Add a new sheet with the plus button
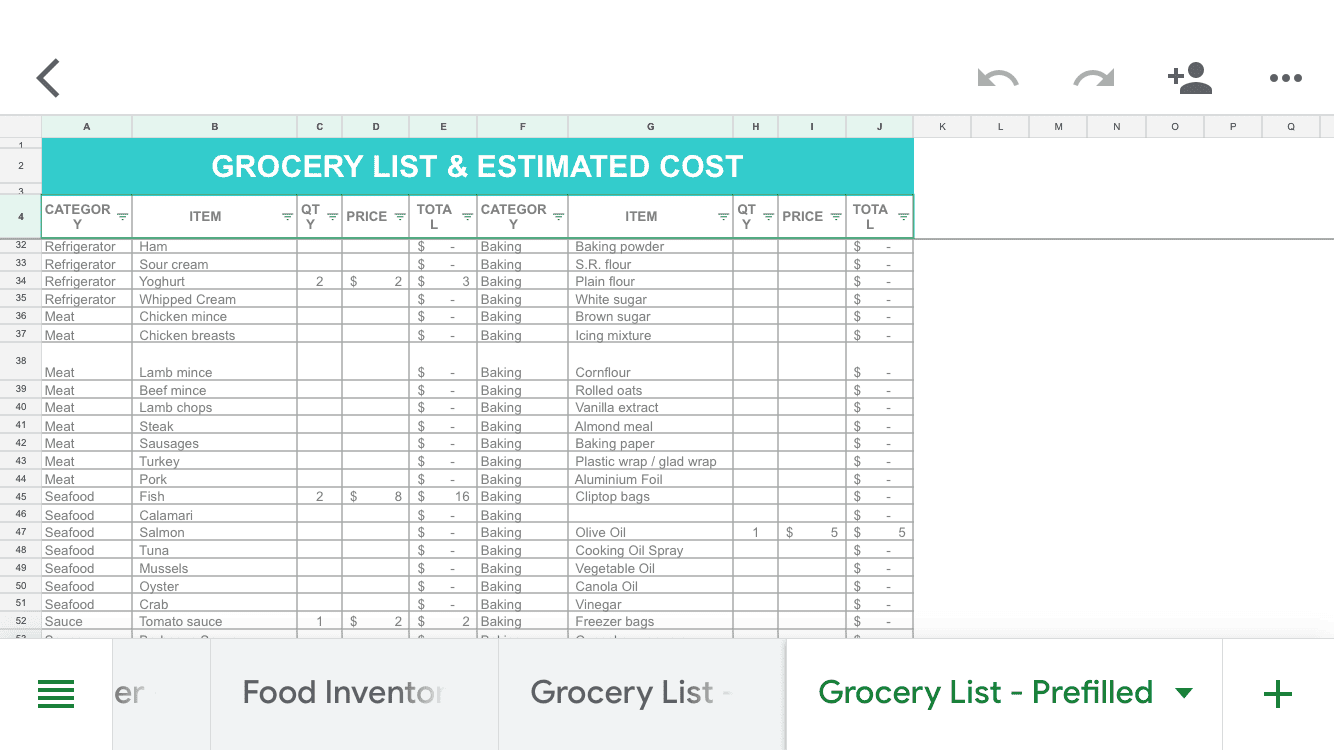The height and width of the screenshot is (750, 1334). 1277,693
